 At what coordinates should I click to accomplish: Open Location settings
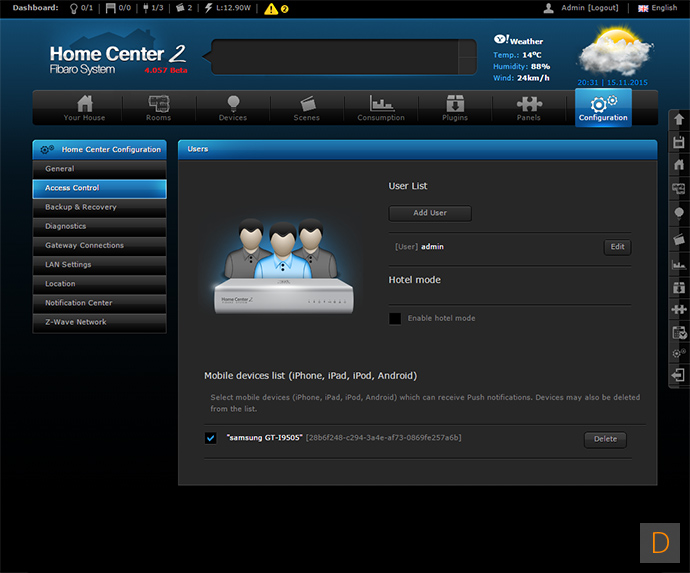coord(99,284)
